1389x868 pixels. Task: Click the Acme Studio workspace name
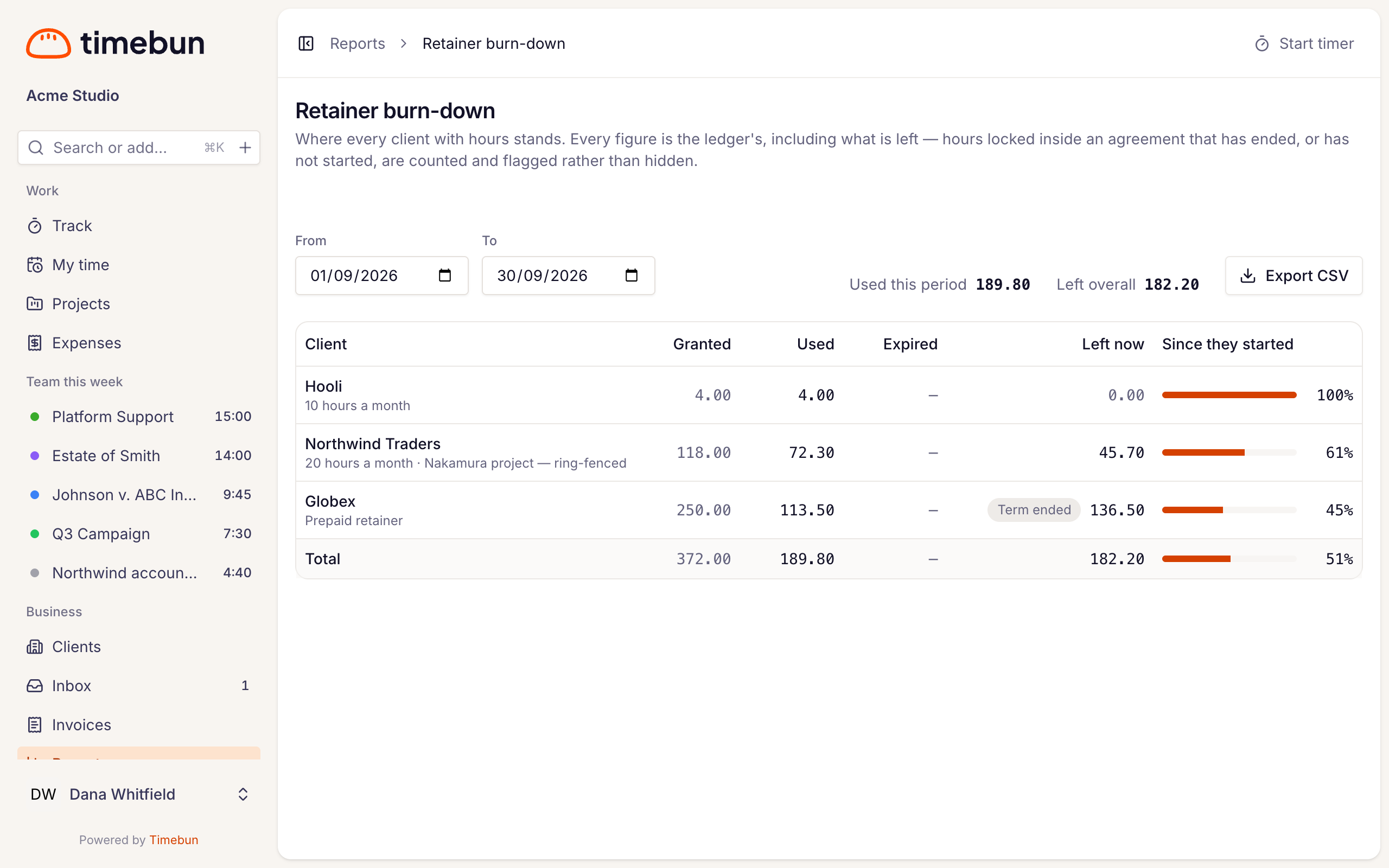point(72,95)
